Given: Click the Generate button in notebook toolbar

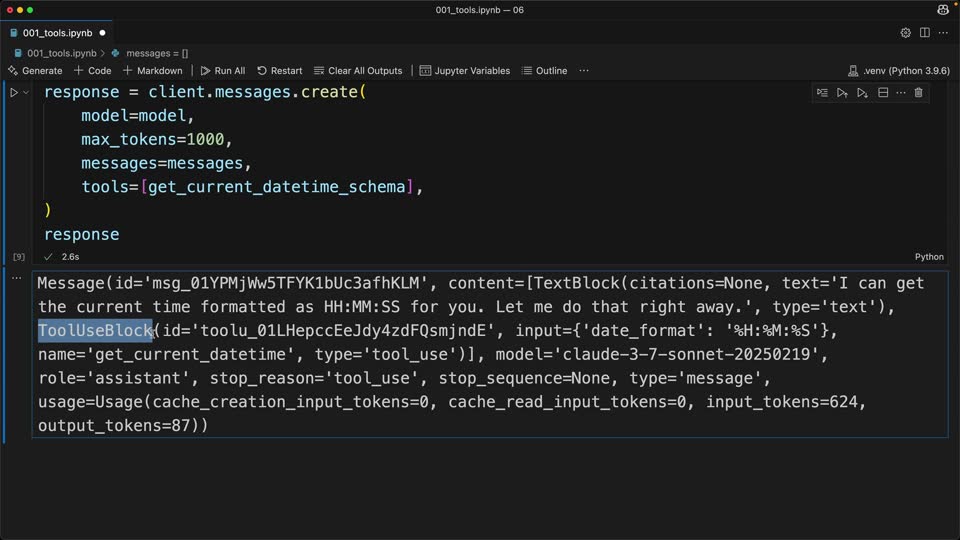Looking at the screenshot, I should 36,70.
